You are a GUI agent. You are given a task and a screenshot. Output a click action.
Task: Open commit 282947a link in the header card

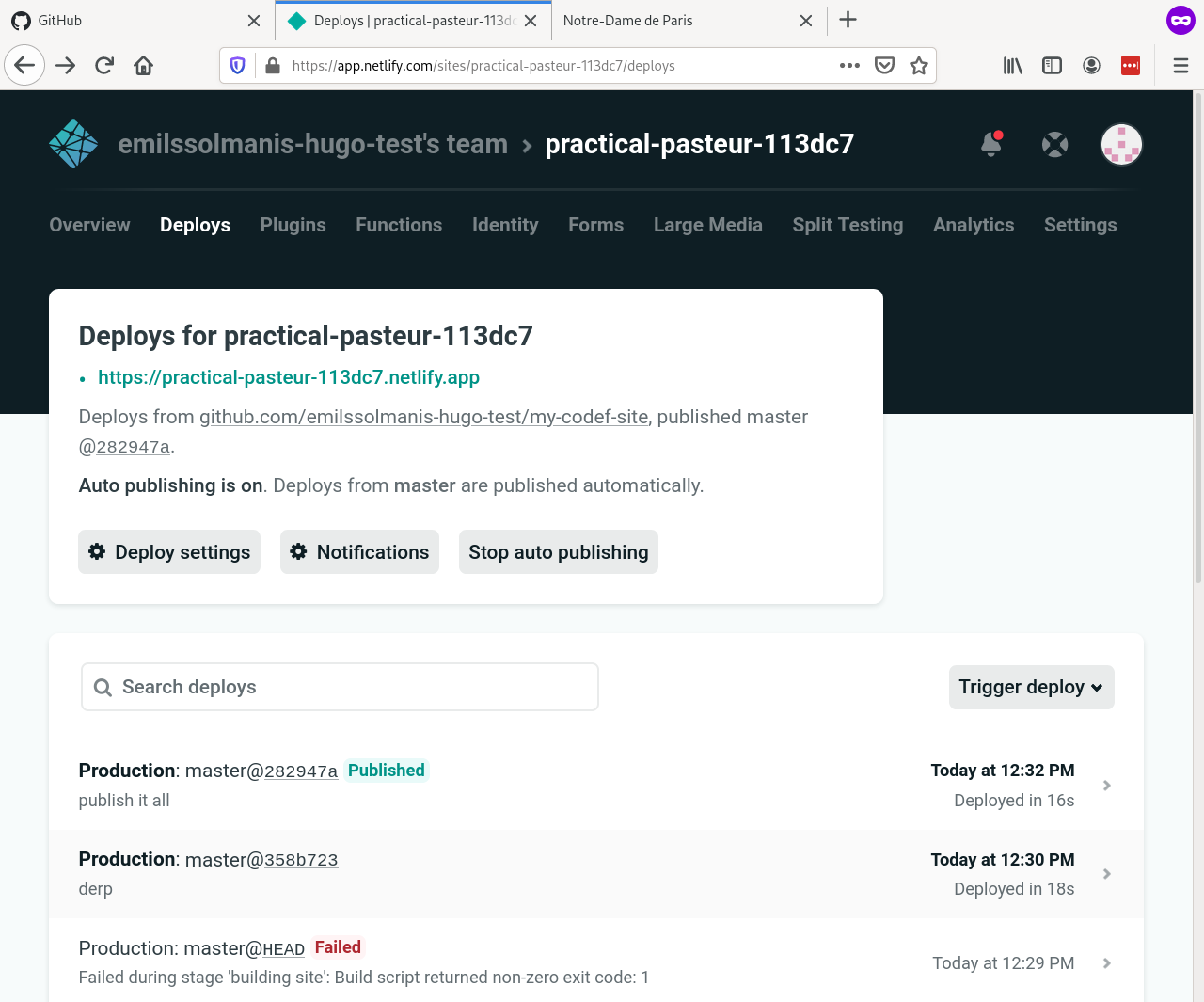point(133,447)
